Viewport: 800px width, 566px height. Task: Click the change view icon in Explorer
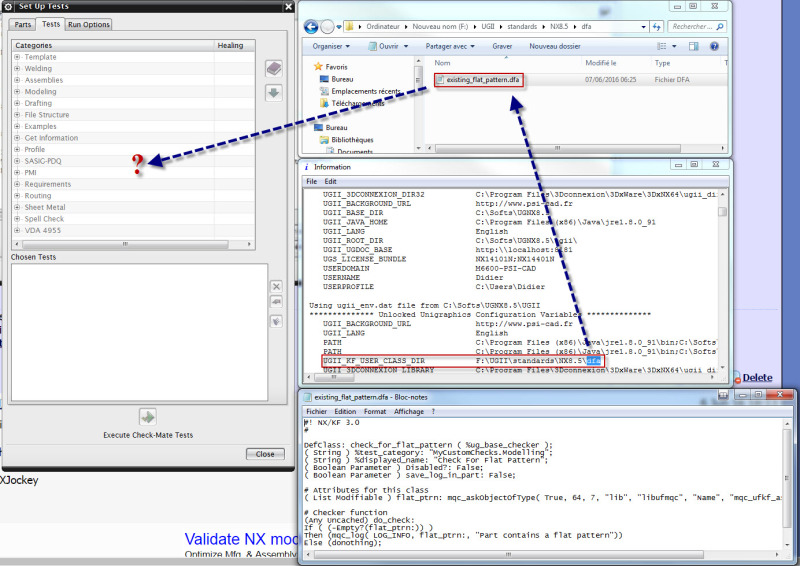click(662, 46)
